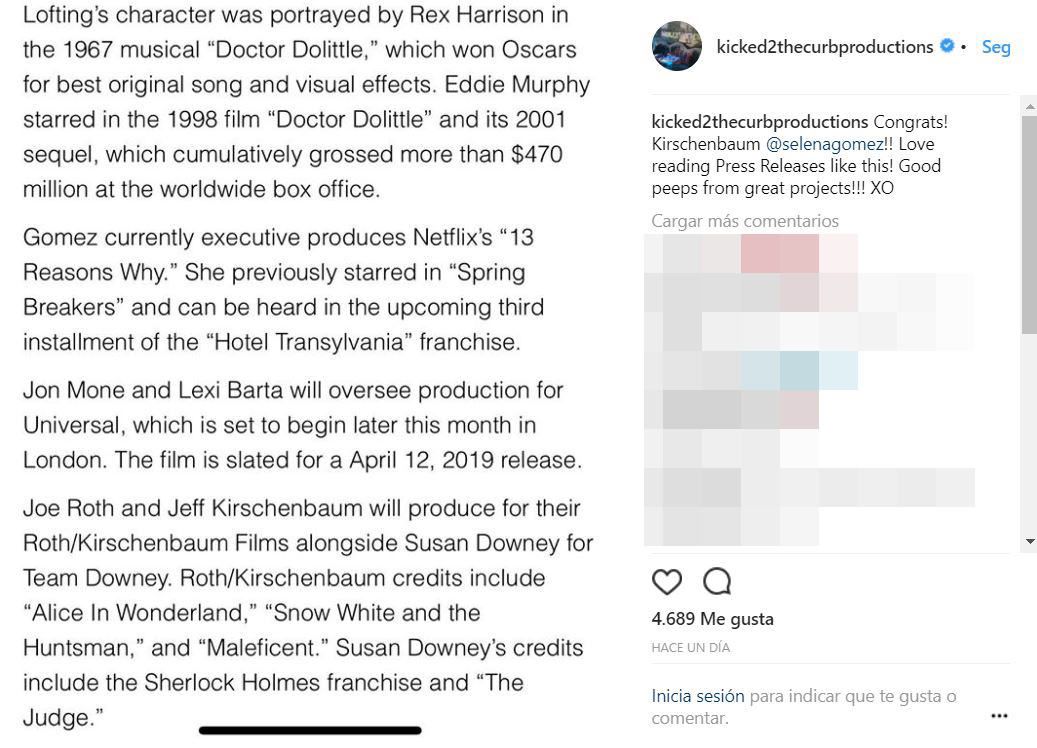The height and width of the screenshot is (748, 1037).
Task: Click the comments scrollbar up arrow
Action: coord(1029,104)
